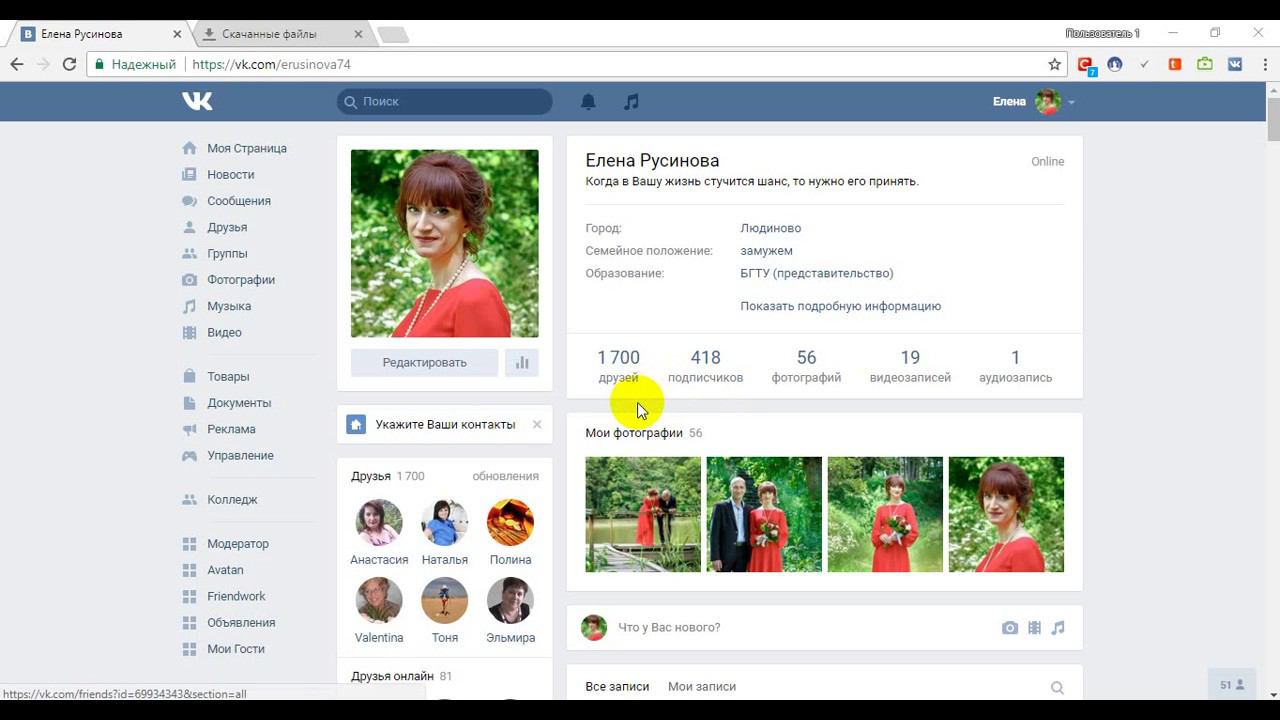Open the large profile photo
This screenshot has height=720, width=1280.
[445, 243]
